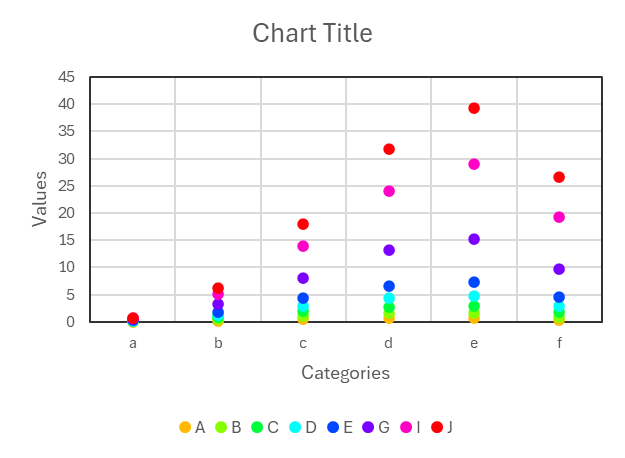
Task: Select the purple G legend marker
Action: tap(368, 427)
